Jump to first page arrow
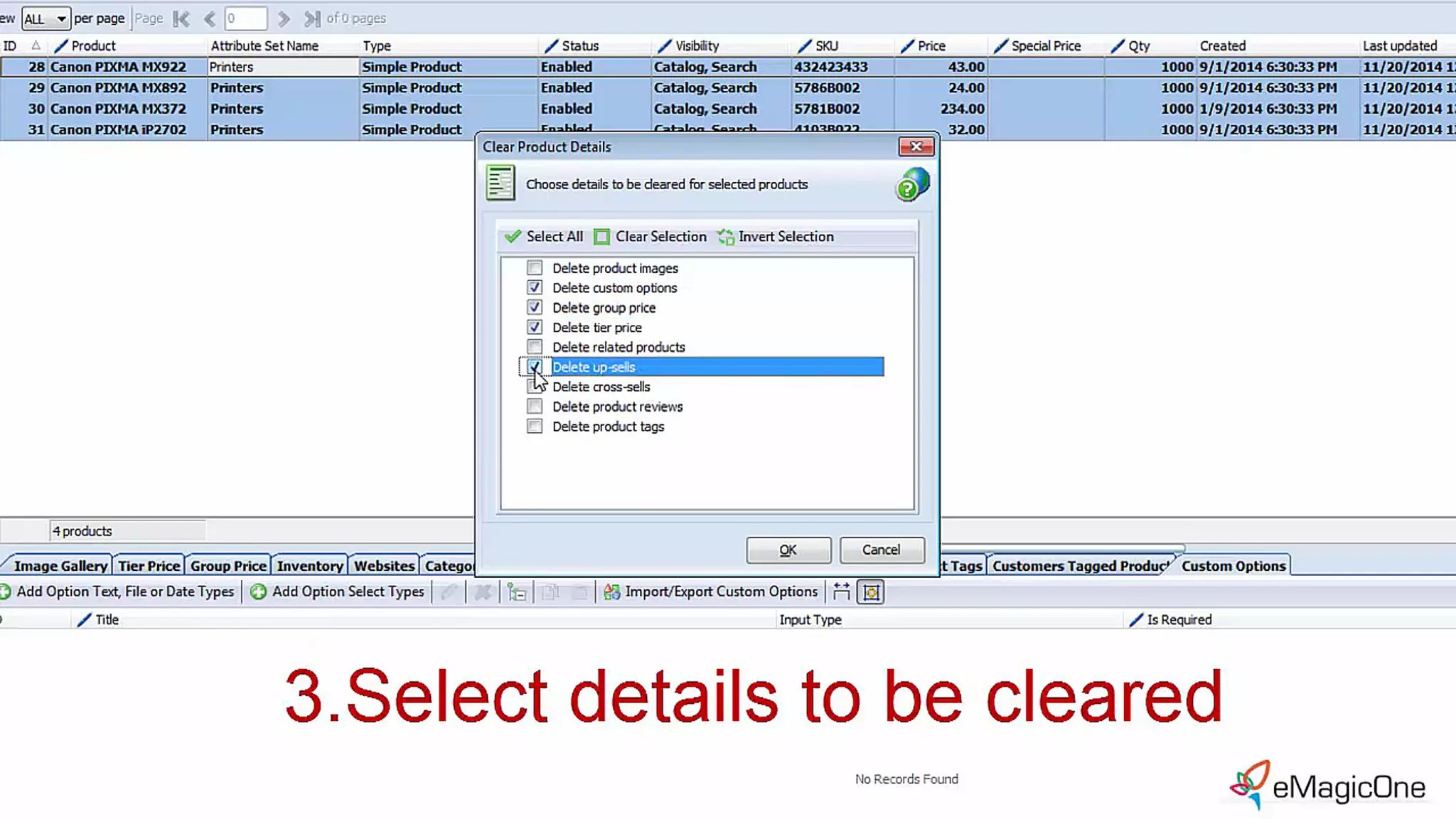The height and width of the screenshot is (819, 1456). pyautogui.click(x=181, y=18)
